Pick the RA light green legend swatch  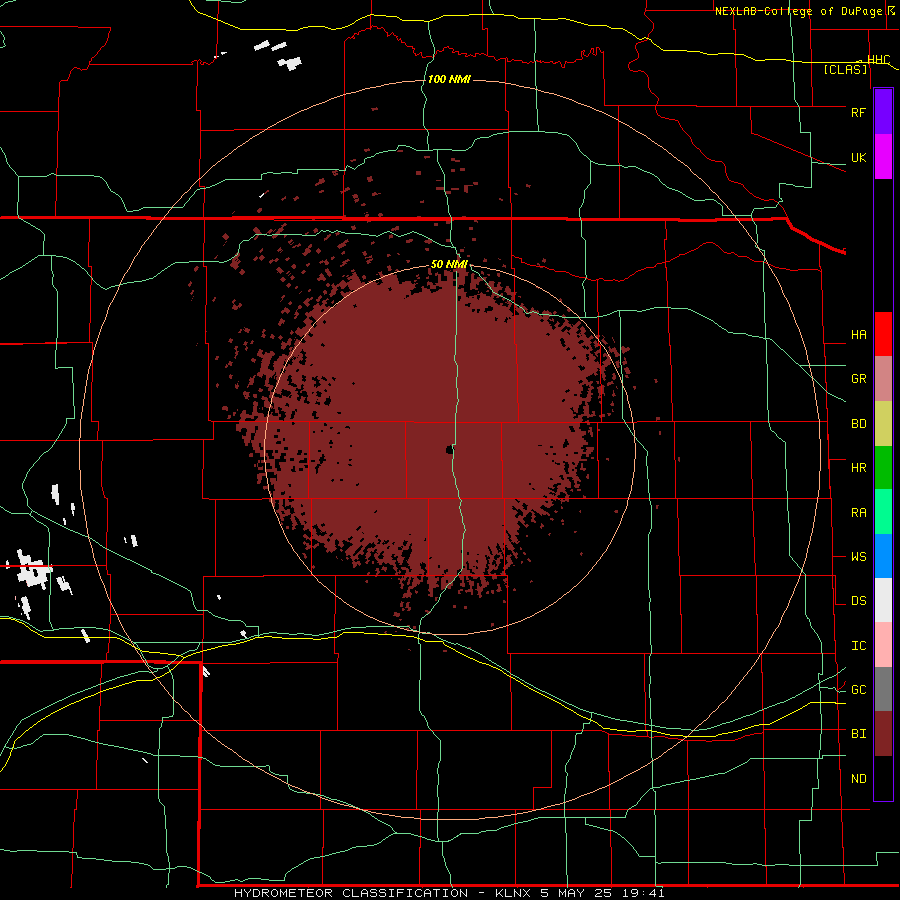883,512
